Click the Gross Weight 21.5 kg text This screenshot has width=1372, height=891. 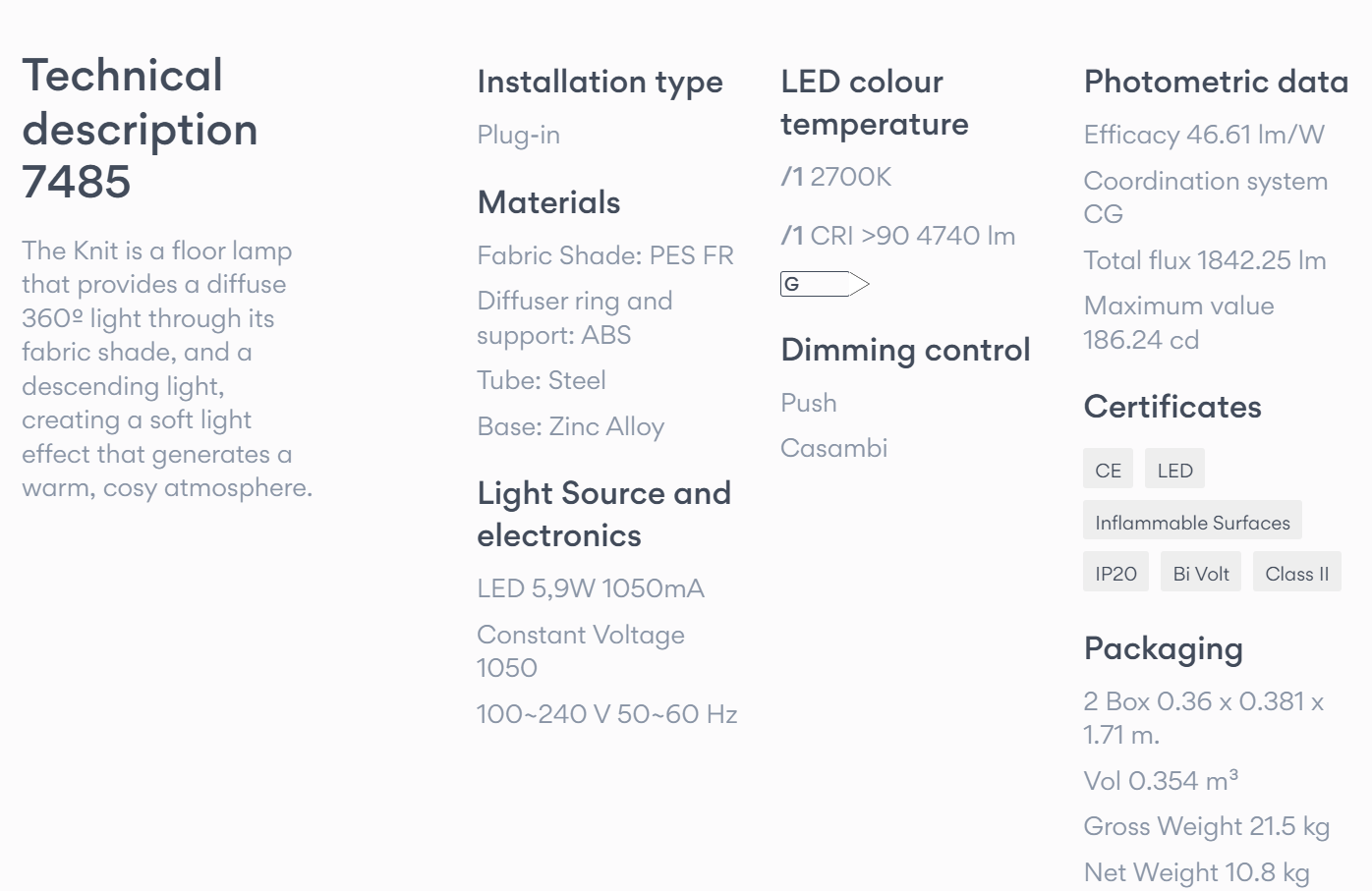(x=1207, y=827)
